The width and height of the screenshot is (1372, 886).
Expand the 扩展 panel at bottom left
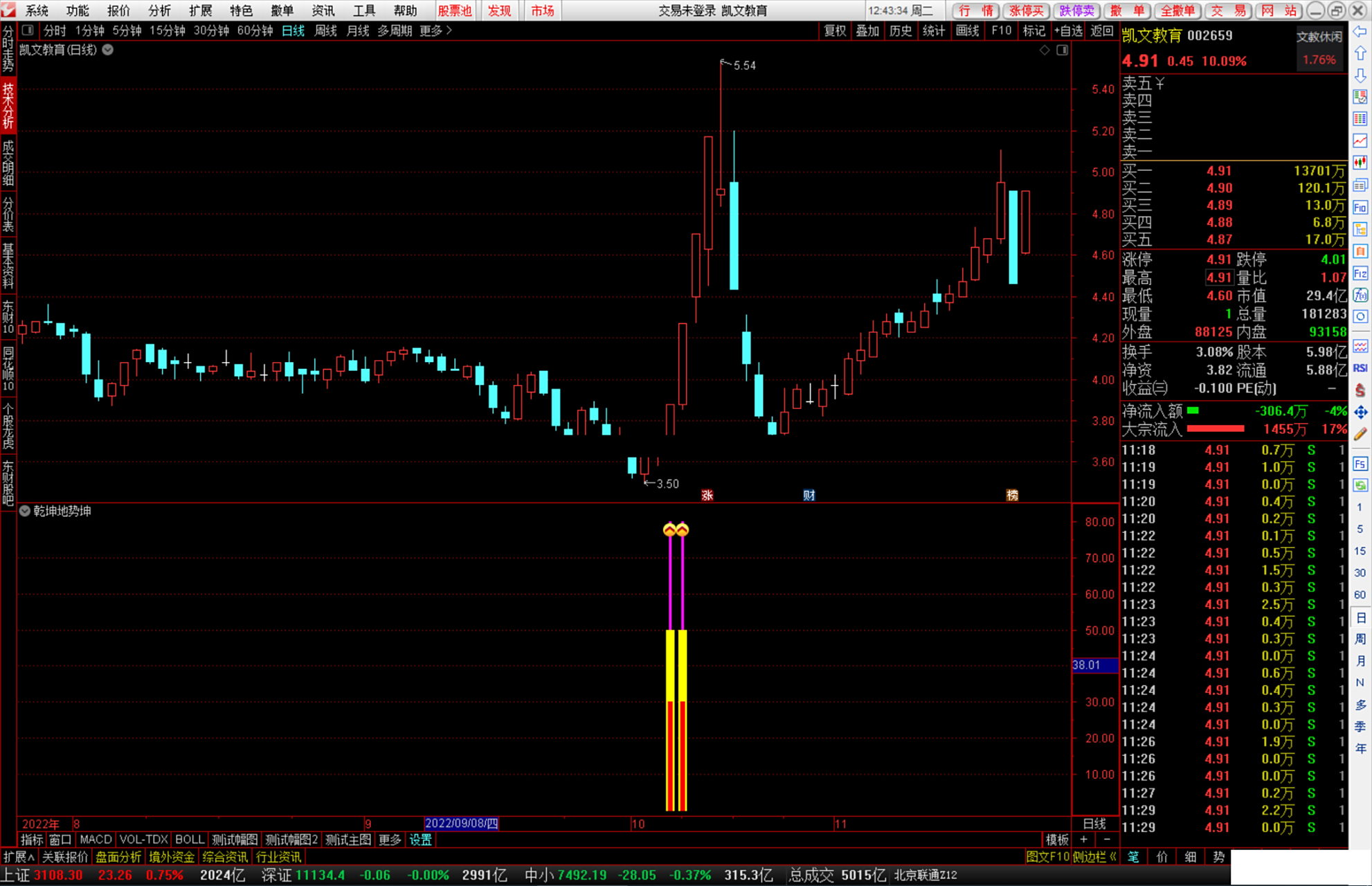click(x=19, y=857)
